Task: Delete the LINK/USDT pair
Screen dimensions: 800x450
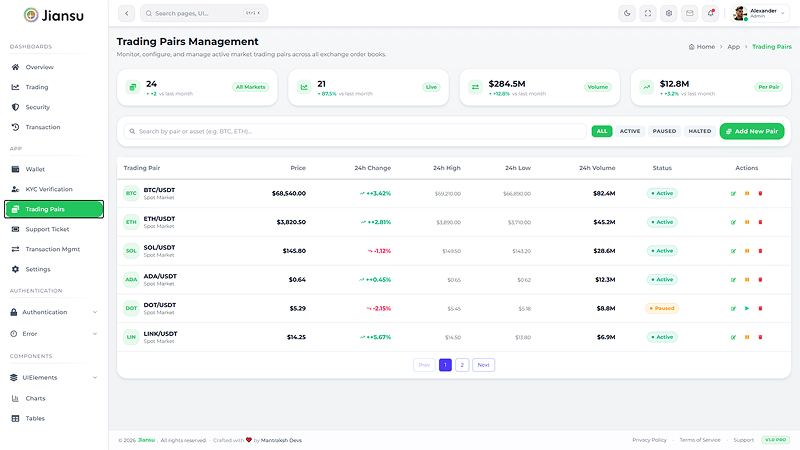Action: [x=760, y=337]
